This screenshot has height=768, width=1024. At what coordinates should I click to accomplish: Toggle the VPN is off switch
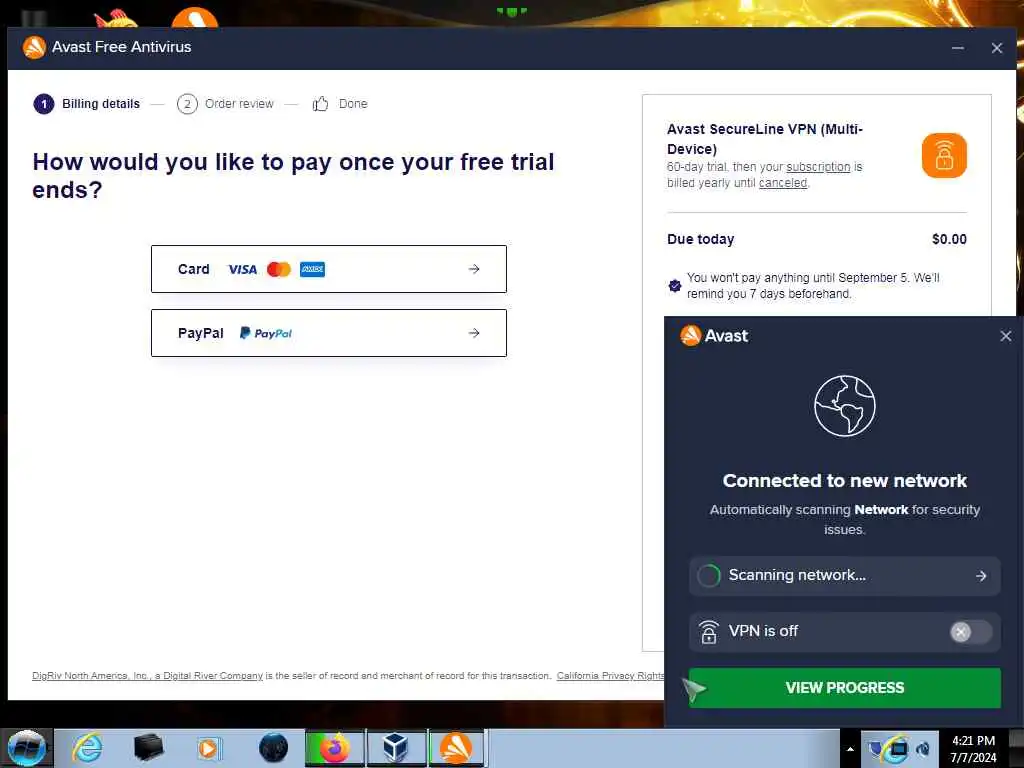coord(970,632)
